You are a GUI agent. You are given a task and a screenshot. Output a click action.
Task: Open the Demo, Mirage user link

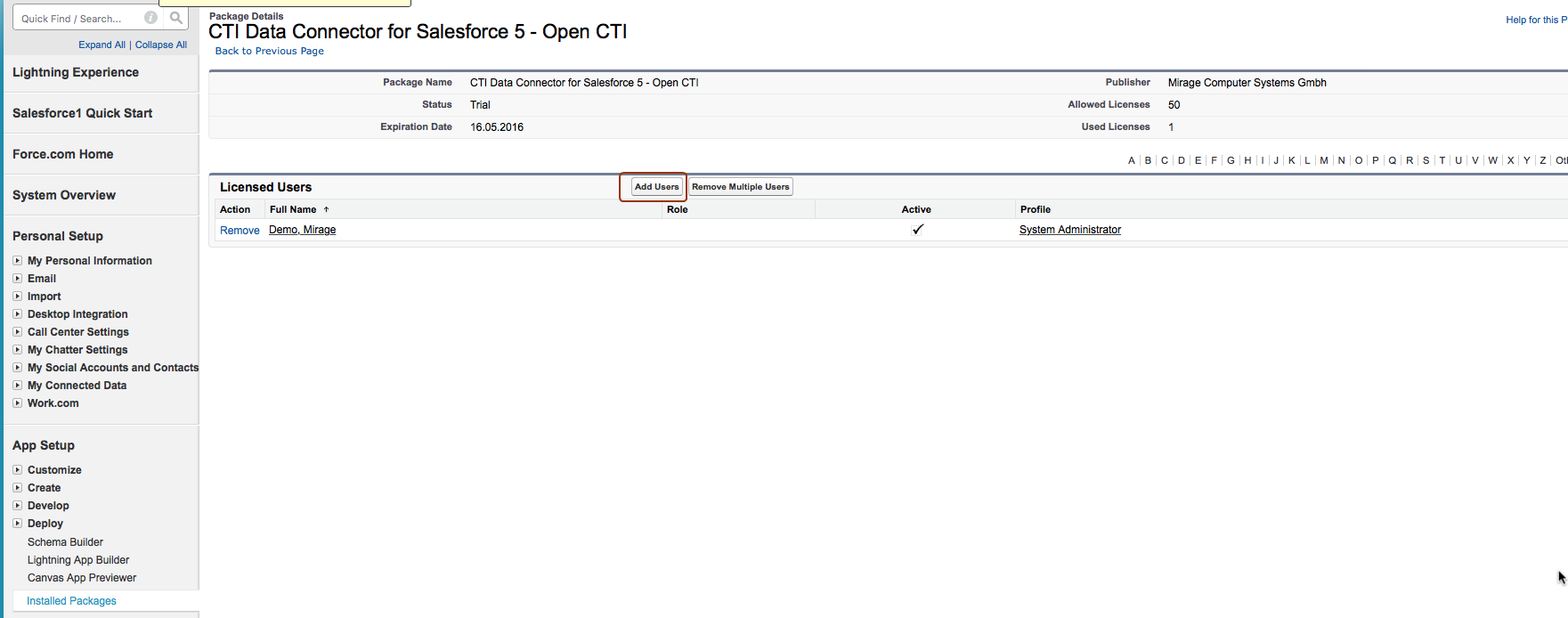pyautogui.click(x=303, y=230)
